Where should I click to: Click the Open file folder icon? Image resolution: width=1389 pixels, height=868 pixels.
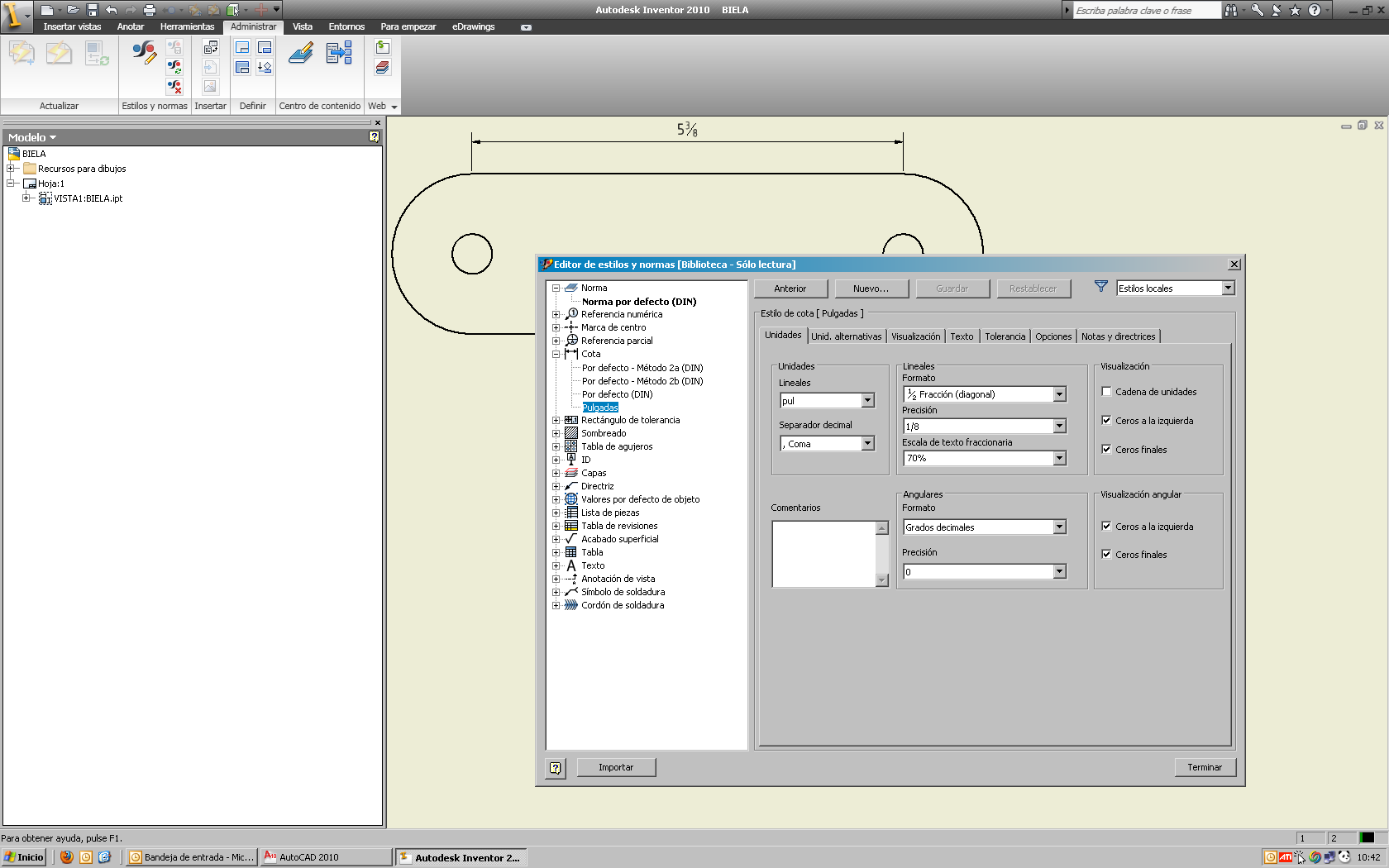(x=73, y=10)
